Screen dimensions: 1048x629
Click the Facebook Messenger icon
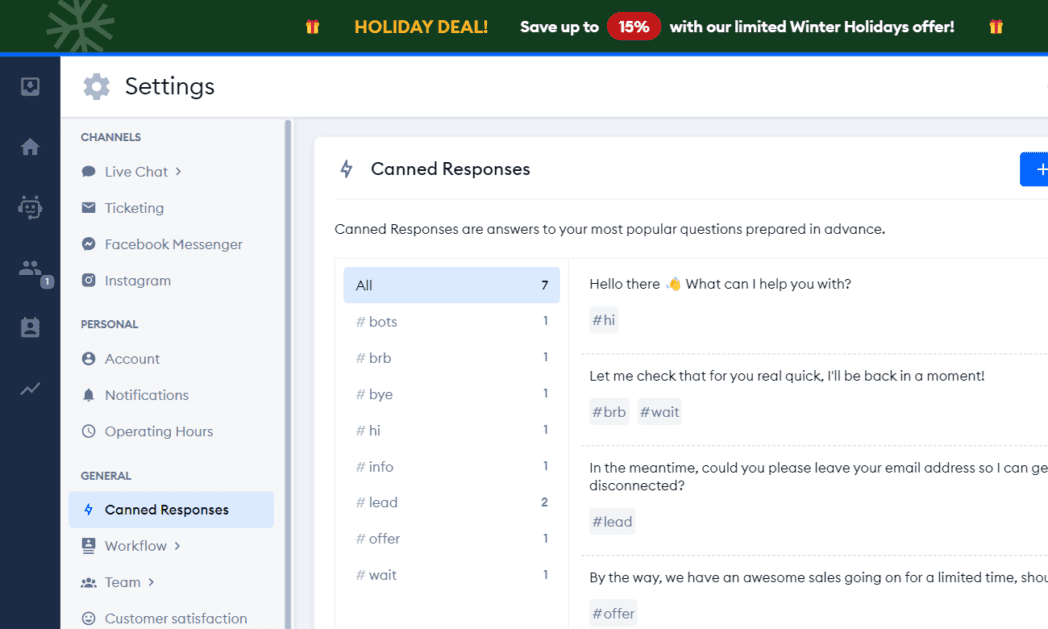[88, 244]
